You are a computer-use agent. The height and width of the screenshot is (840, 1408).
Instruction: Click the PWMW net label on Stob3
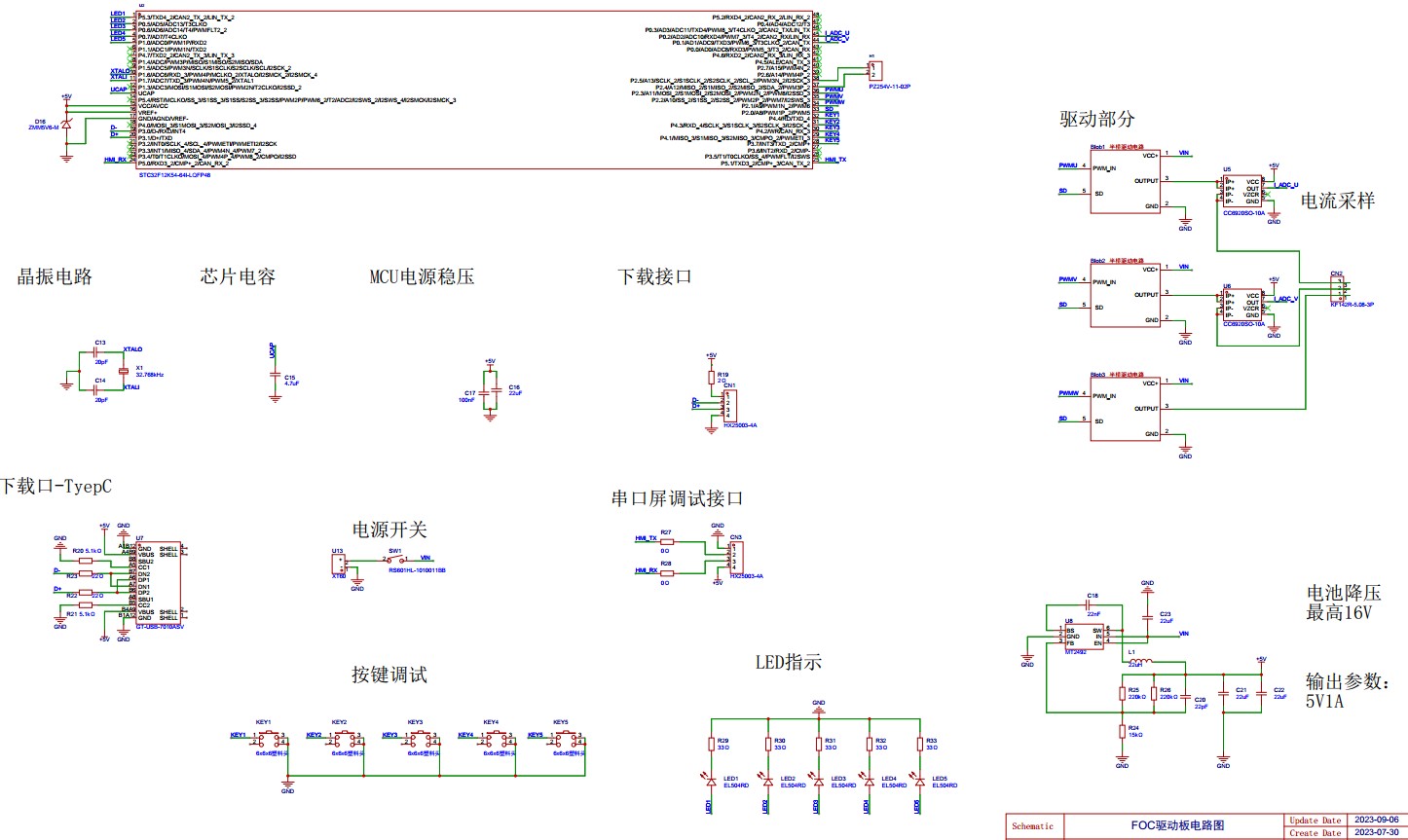point(1071,393)
